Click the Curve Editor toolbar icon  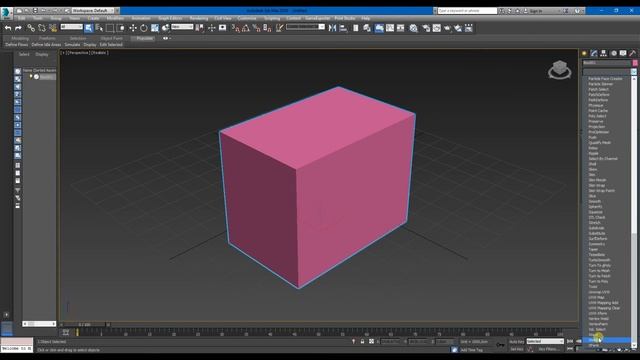pyautogui.click(x=390, y=28)
